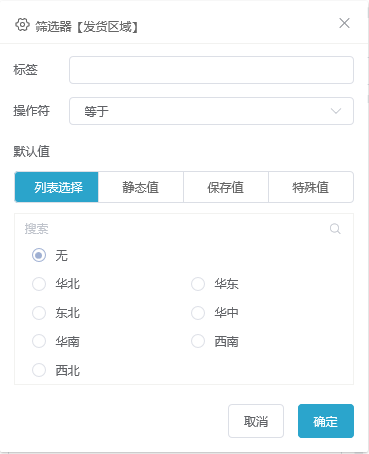Viewport: 369px width, 454px height.
Task: Open the 保存值 tab
Action: [x=226, y=187]
